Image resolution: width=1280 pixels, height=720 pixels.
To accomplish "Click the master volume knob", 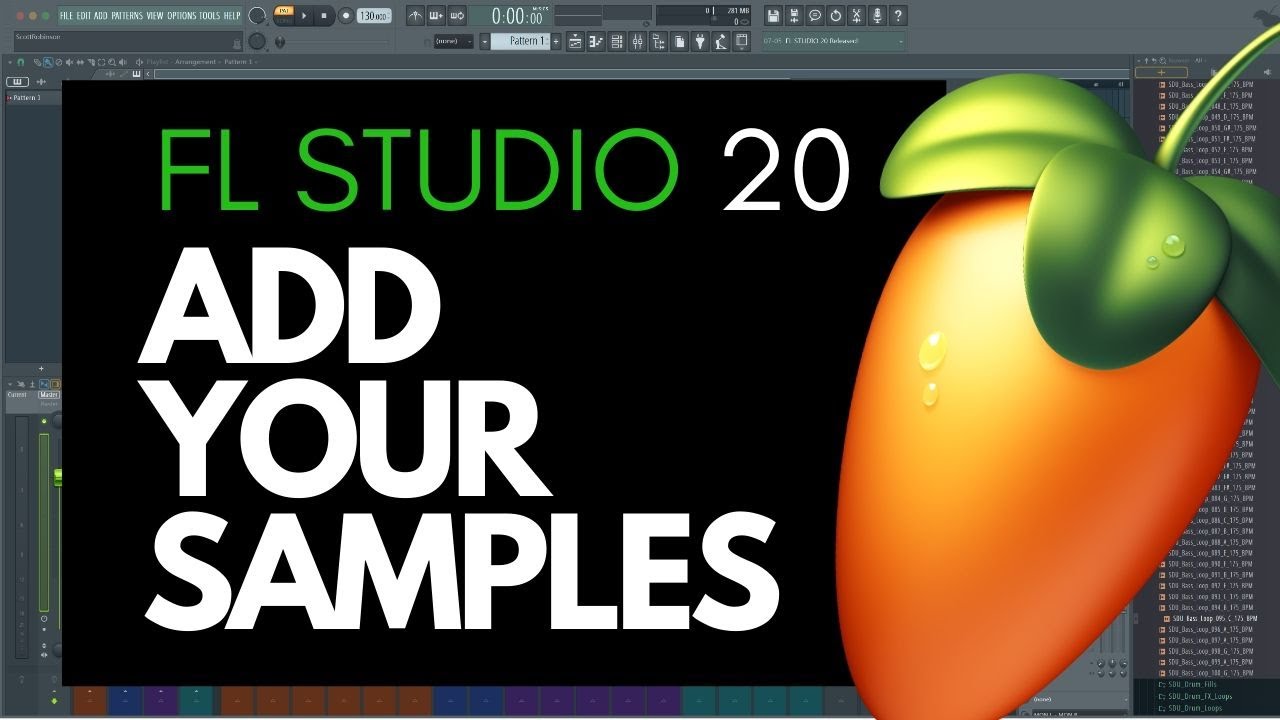I will tap(258, 16).
